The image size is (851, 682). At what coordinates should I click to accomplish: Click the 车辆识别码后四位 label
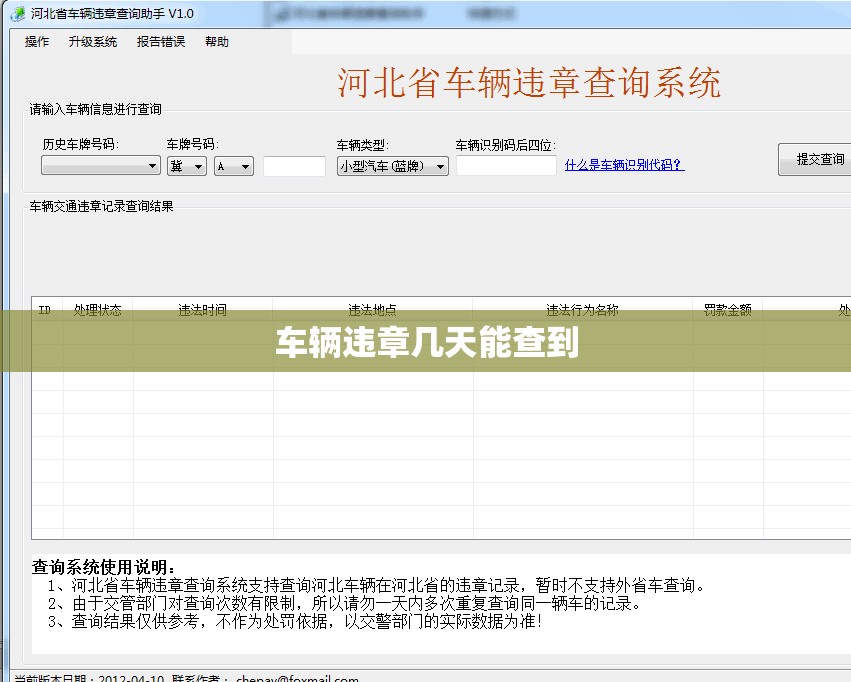pos(505,145)
